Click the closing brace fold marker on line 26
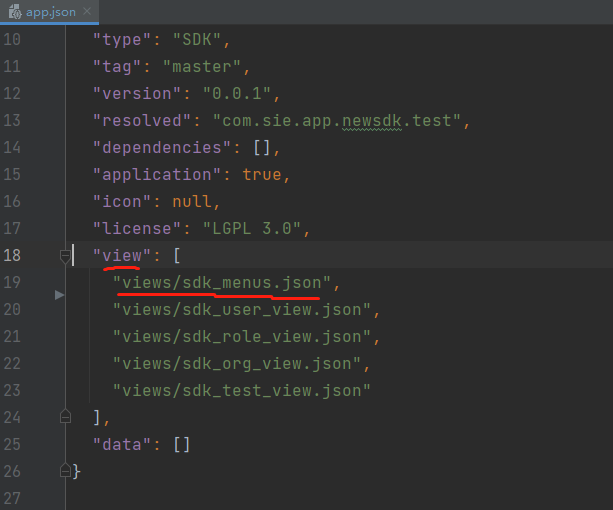 66,470
